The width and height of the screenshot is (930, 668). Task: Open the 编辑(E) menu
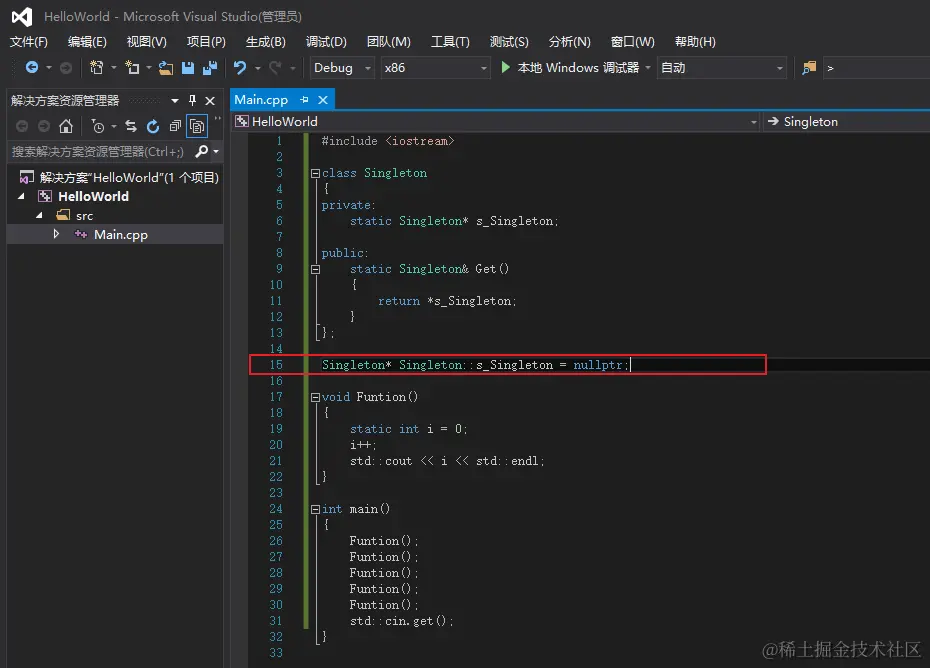[87, 42]
